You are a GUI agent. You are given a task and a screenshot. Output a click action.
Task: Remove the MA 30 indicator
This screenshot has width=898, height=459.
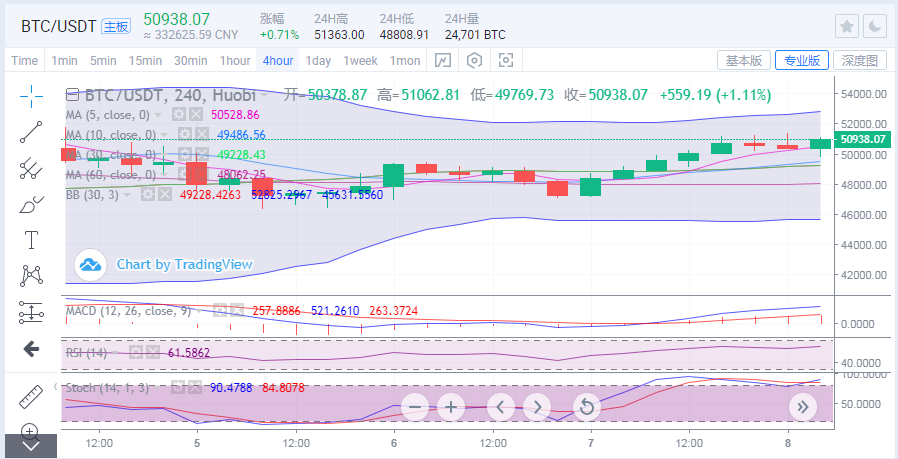201,154
